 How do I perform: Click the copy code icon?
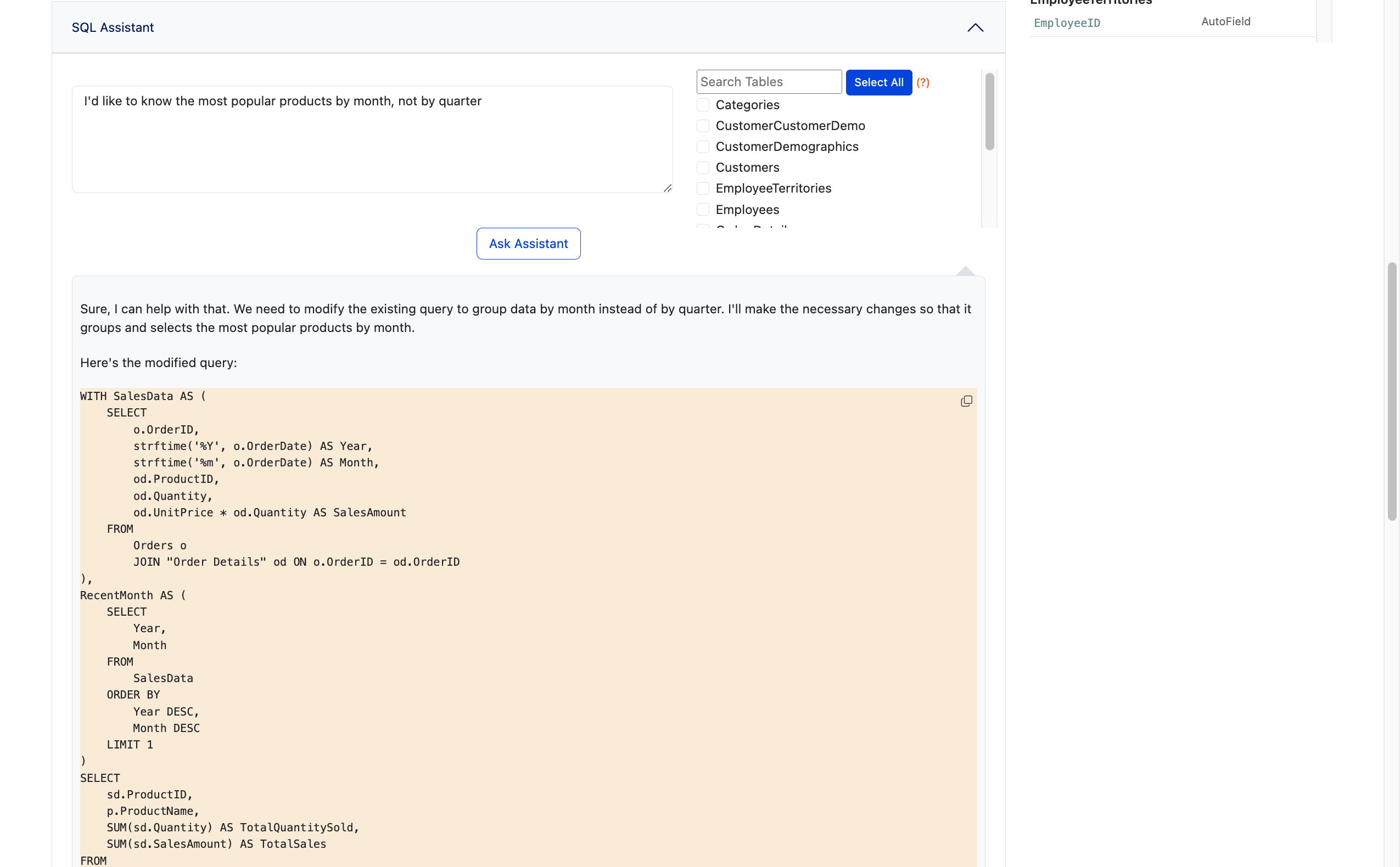pyautogui.click(x=966, y=402)
